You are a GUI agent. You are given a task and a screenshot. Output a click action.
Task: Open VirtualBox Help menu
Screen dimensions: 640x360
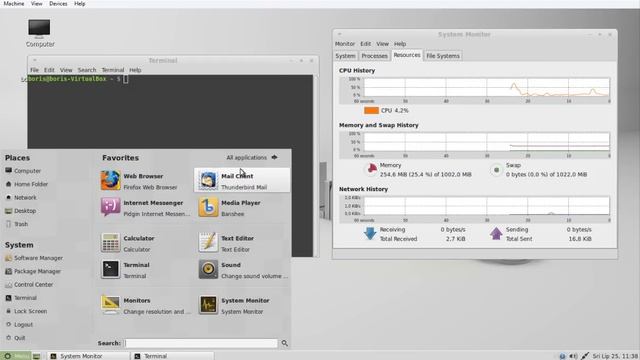click(x=80, y=4)
